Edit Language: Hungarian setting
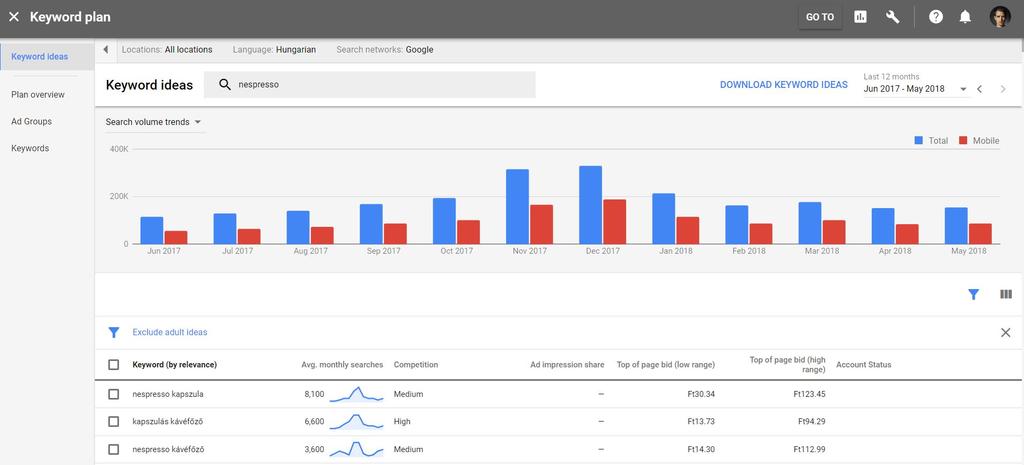This screenshot has width=1024, height=465. click(x=274, y=50)
